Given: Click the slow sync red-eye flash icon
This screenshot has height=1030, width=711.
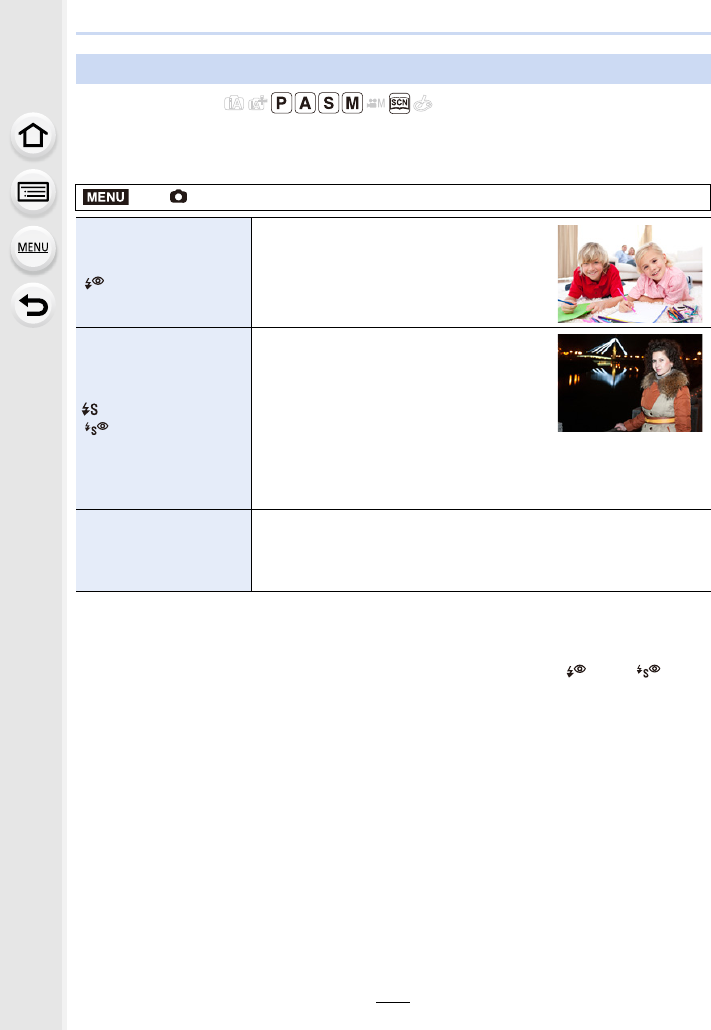Looking at the screenshot, I should coord(97,428).
